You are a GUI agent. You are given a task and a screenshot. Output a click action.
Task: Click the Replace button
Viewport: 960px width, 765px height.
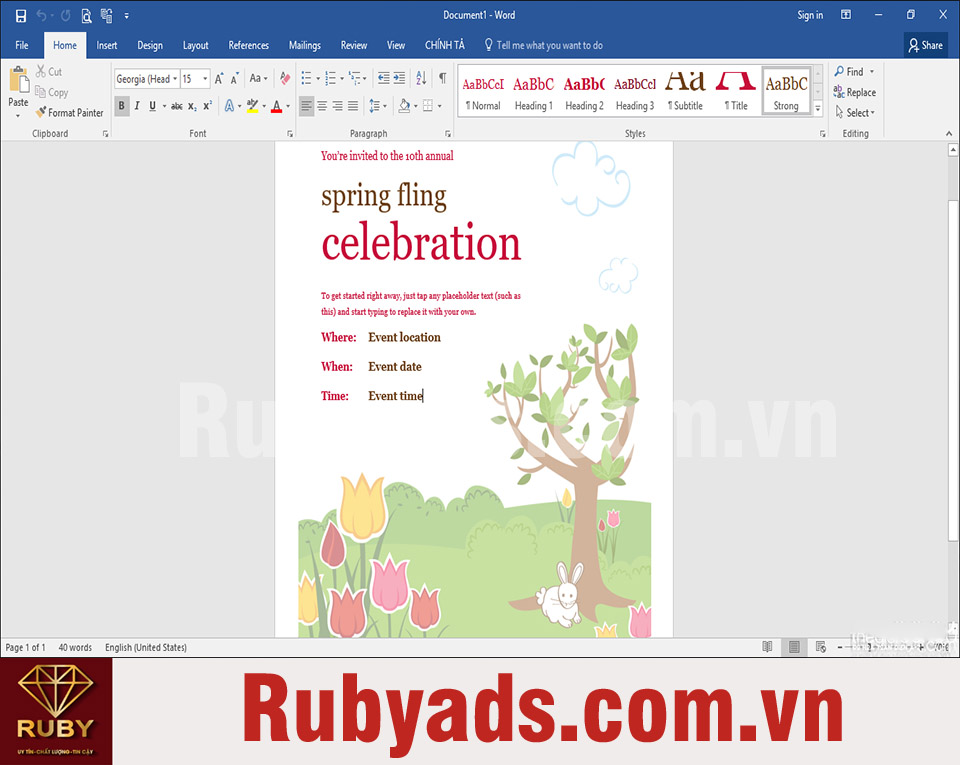tap(854, 92)
